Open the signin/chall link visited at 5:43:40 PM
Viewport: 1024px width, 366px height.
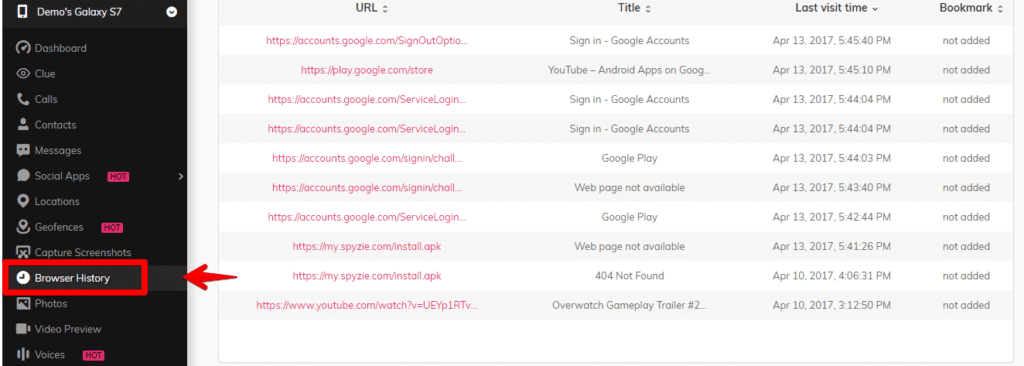click(x=367, y=188)
